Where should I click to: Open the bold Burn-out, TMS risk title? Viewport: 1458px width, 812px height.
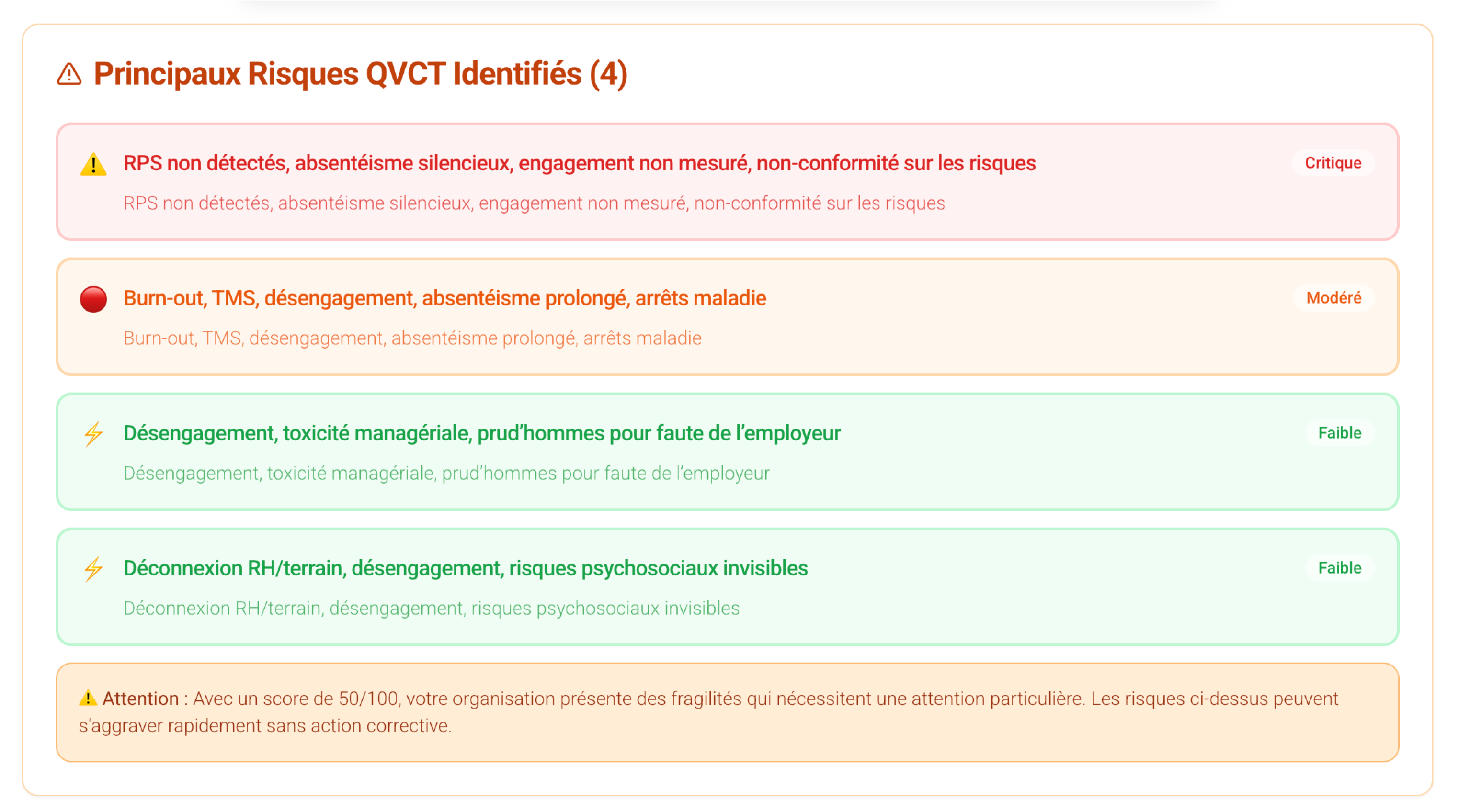444,298
